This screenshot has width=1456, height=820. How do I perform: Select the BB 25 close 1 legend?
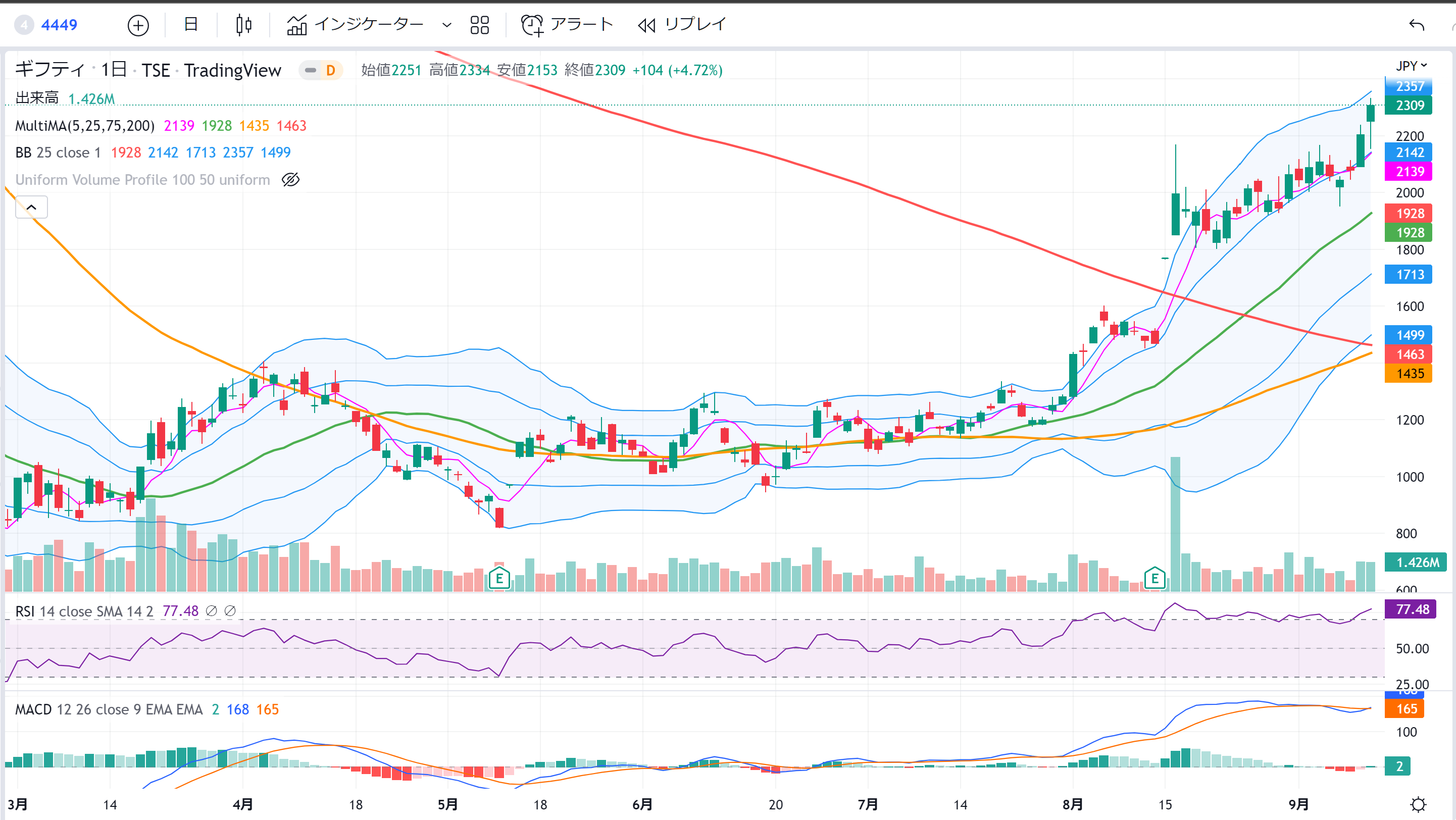(58, 152)
